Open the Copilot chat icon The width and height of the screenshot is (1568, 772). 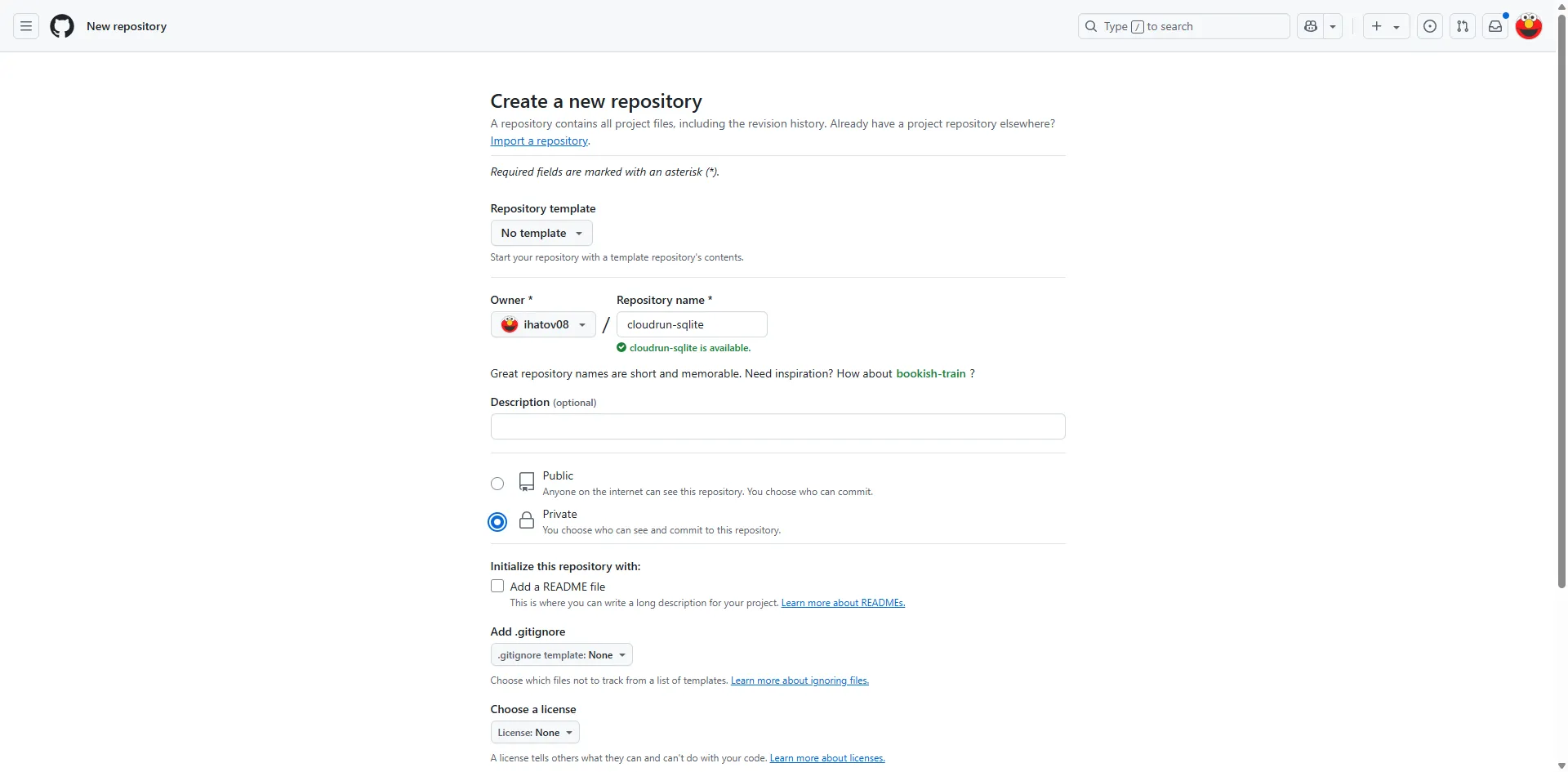pyautogui.click(x=1311, y=26)
